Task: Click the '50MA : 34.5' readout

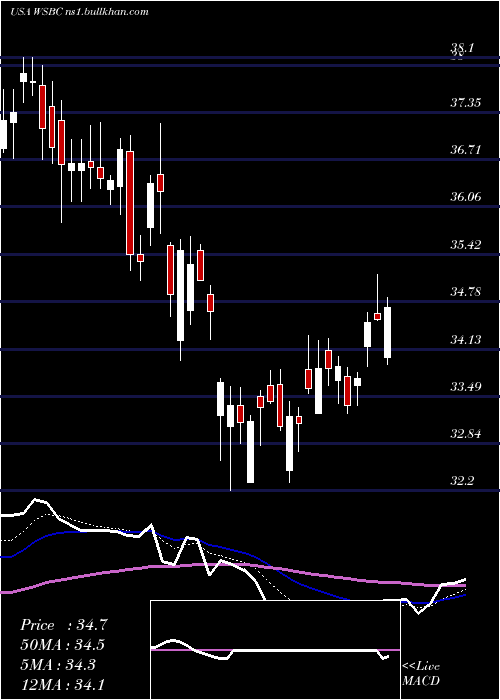Action: (x=63, y=645)
